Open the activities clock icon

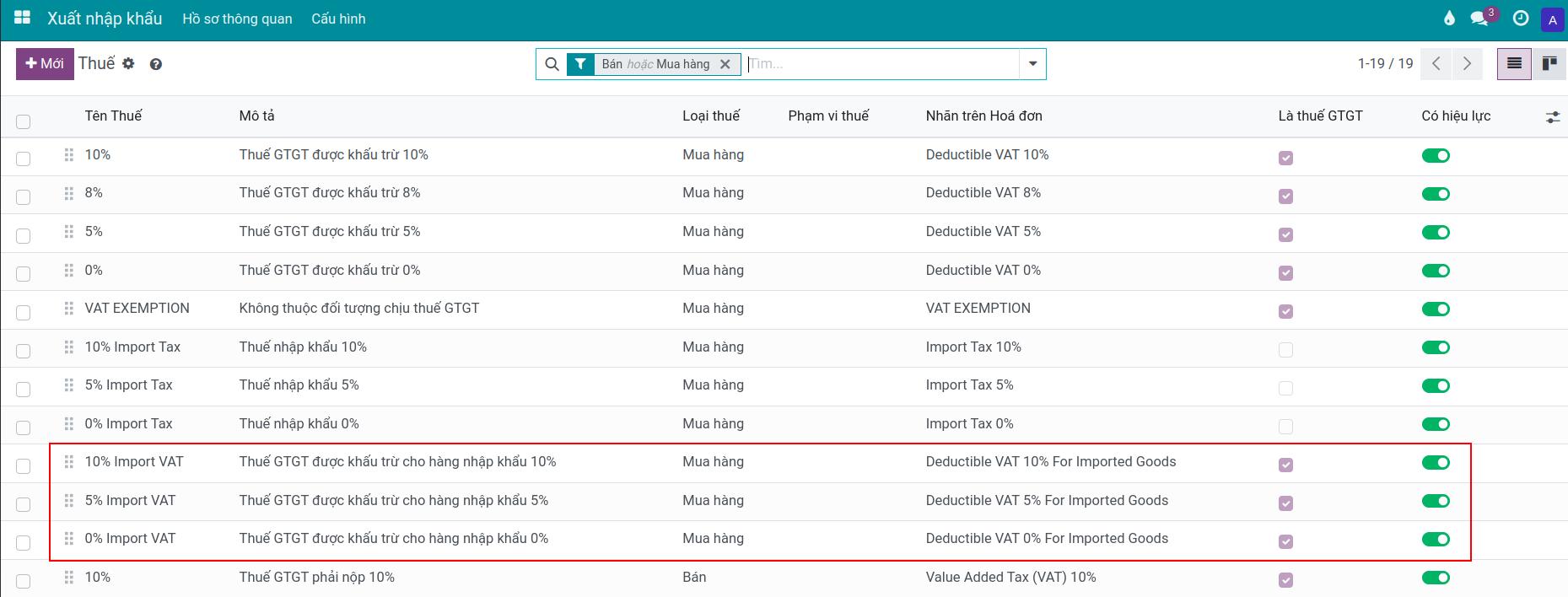[1521, 19]
